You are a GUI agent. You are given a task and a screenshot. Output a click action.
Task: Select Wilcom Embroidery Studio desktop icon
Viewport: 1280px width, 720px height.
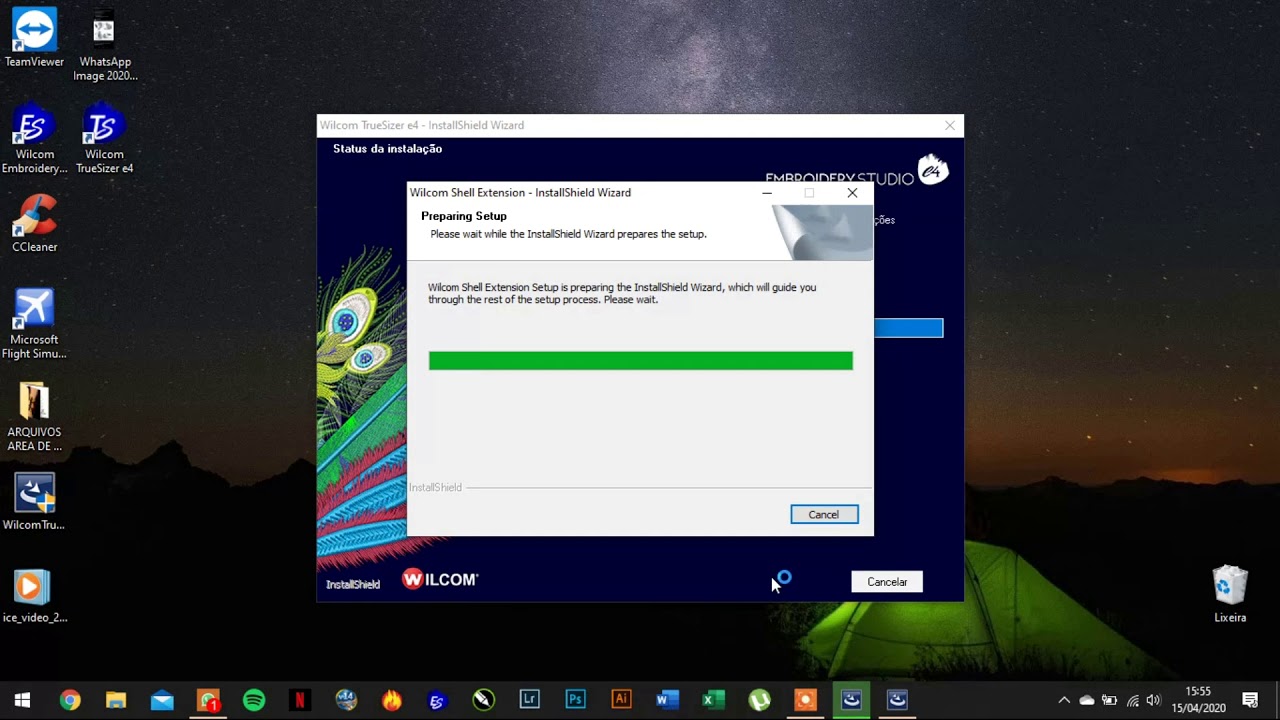coord(34,139)
